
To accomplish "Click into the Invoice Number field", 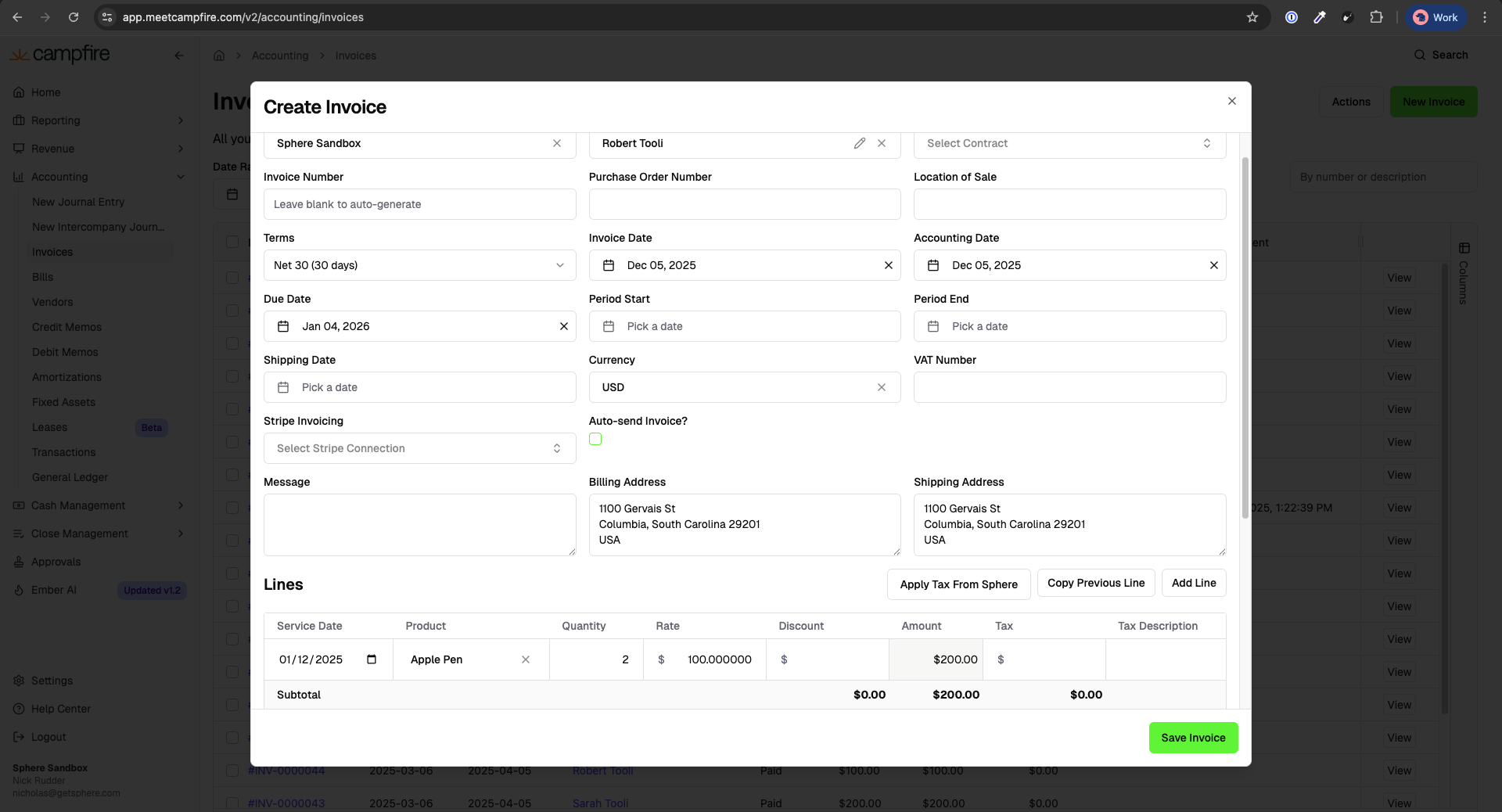I will pyautogui.click(x=419, y=204).
